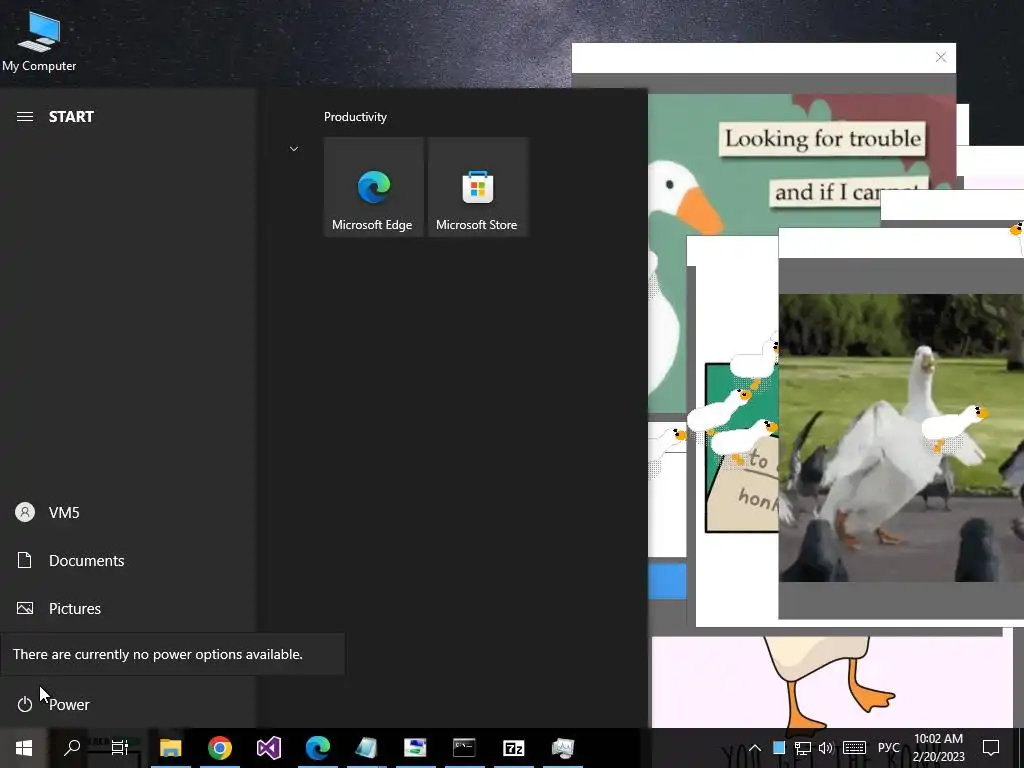Open the monitor app taskbar icon
1024x768 pixels.
[563, 748]
